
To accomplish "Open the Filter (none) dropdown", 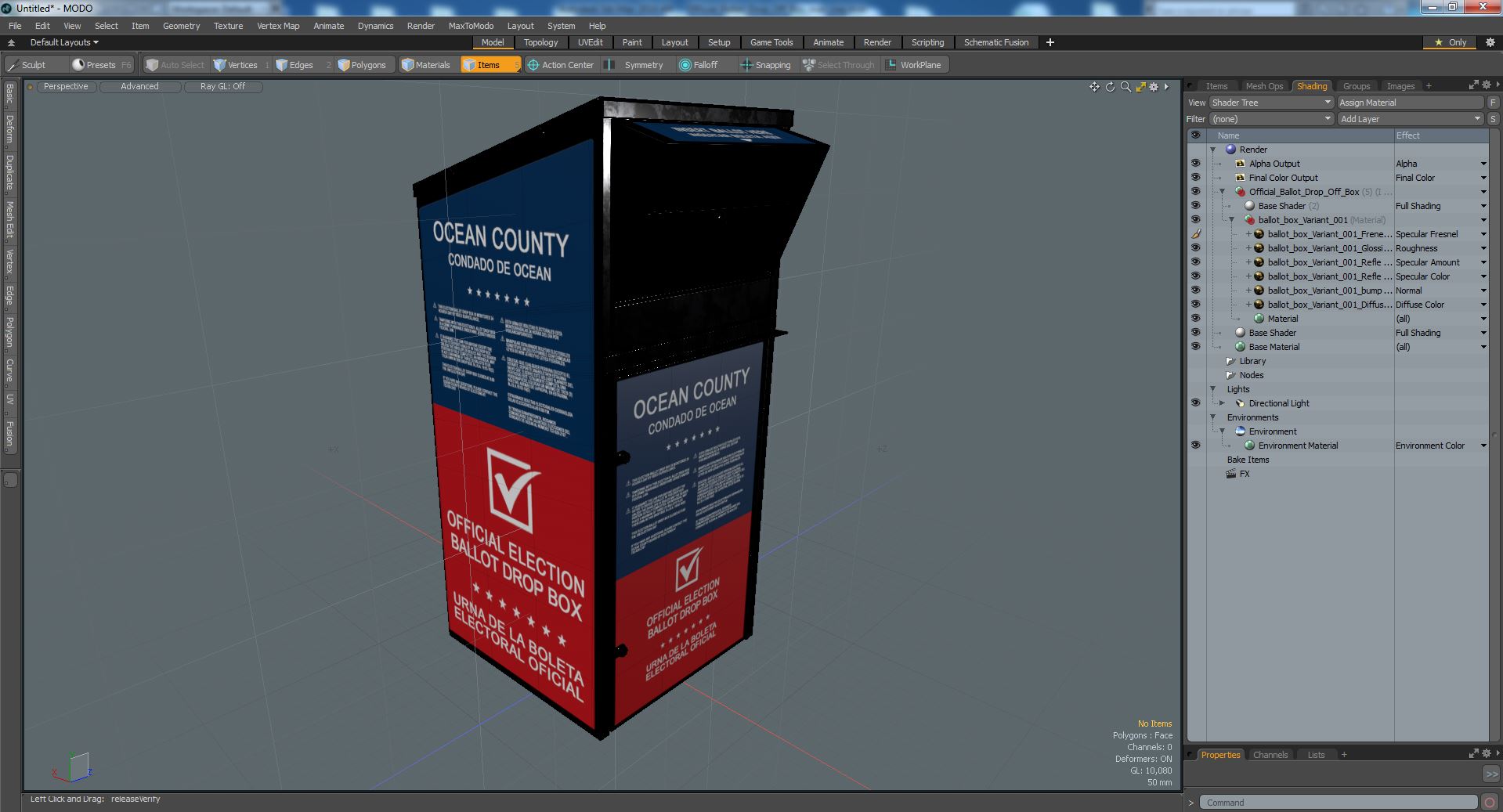I will [x=1270, y=119].
